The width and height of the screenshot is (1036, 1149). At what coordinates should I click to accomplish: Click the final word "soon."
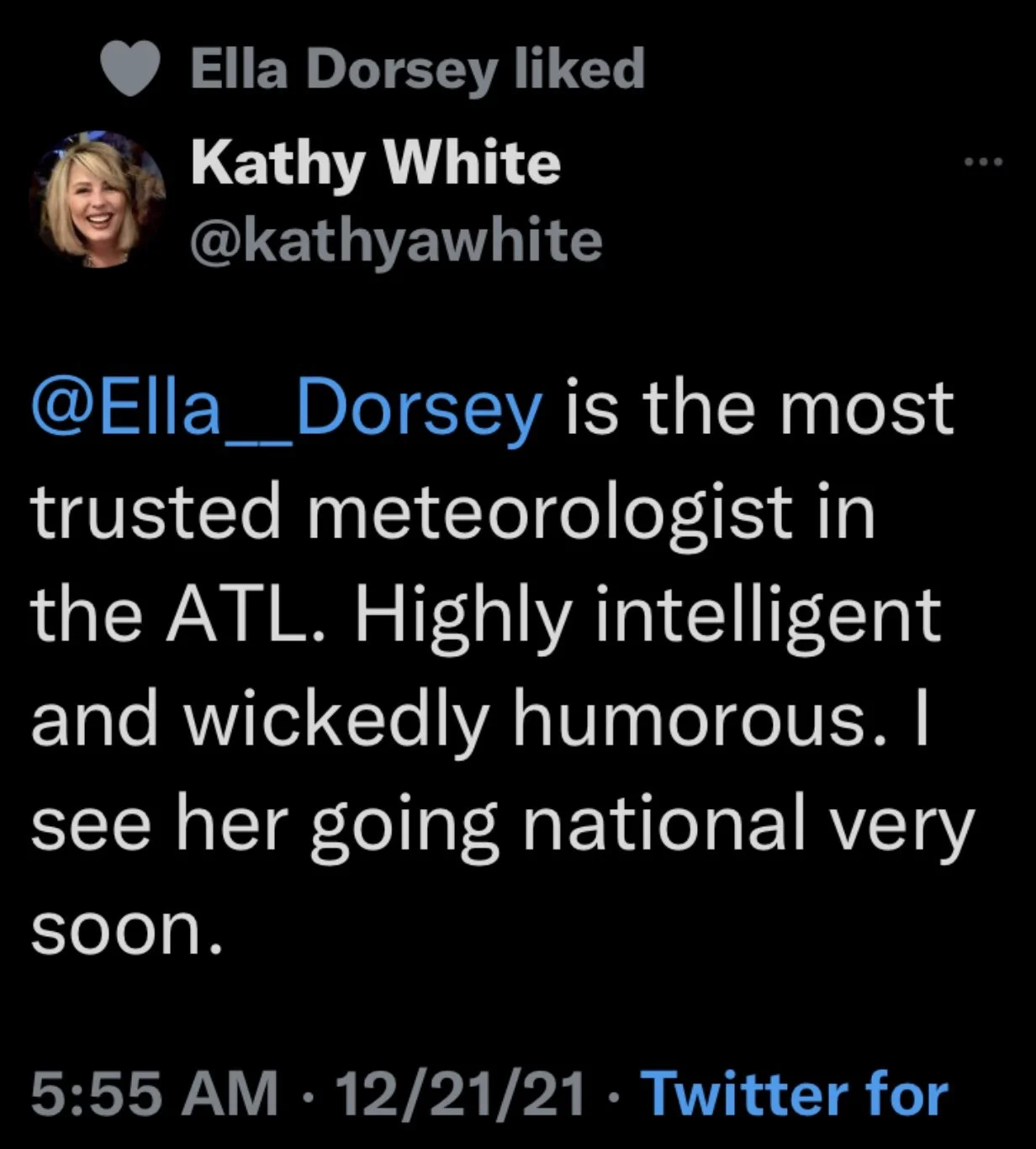[128, 928]
